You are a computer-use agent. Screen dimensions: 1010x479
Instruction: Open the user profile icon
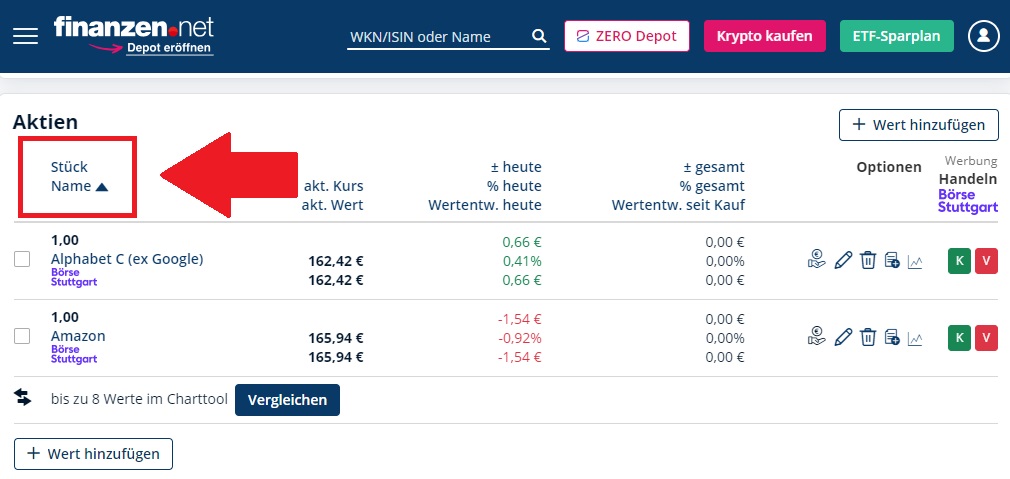[x=984, y=36]
